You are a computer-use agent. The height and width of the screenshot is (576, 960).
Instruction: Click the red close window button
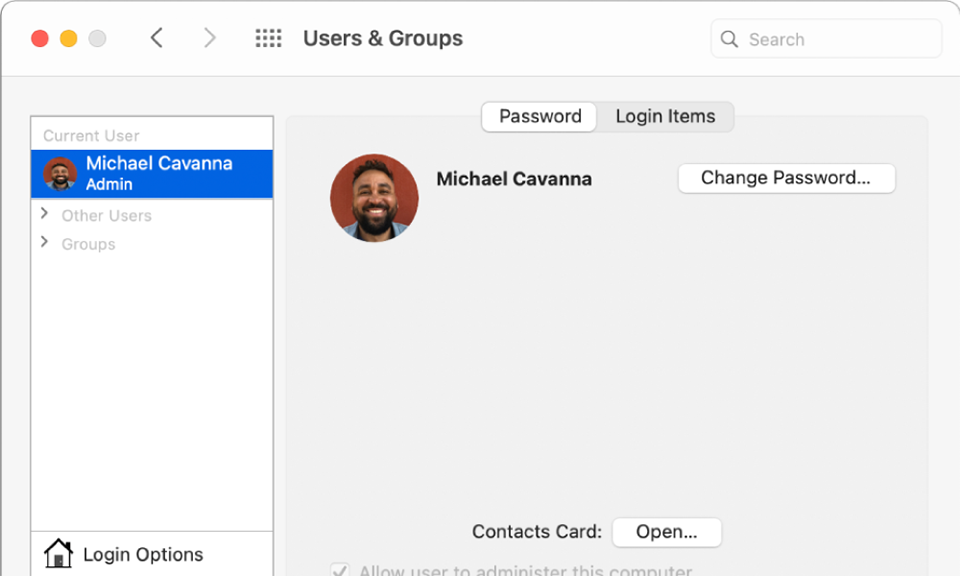point(40,39)
